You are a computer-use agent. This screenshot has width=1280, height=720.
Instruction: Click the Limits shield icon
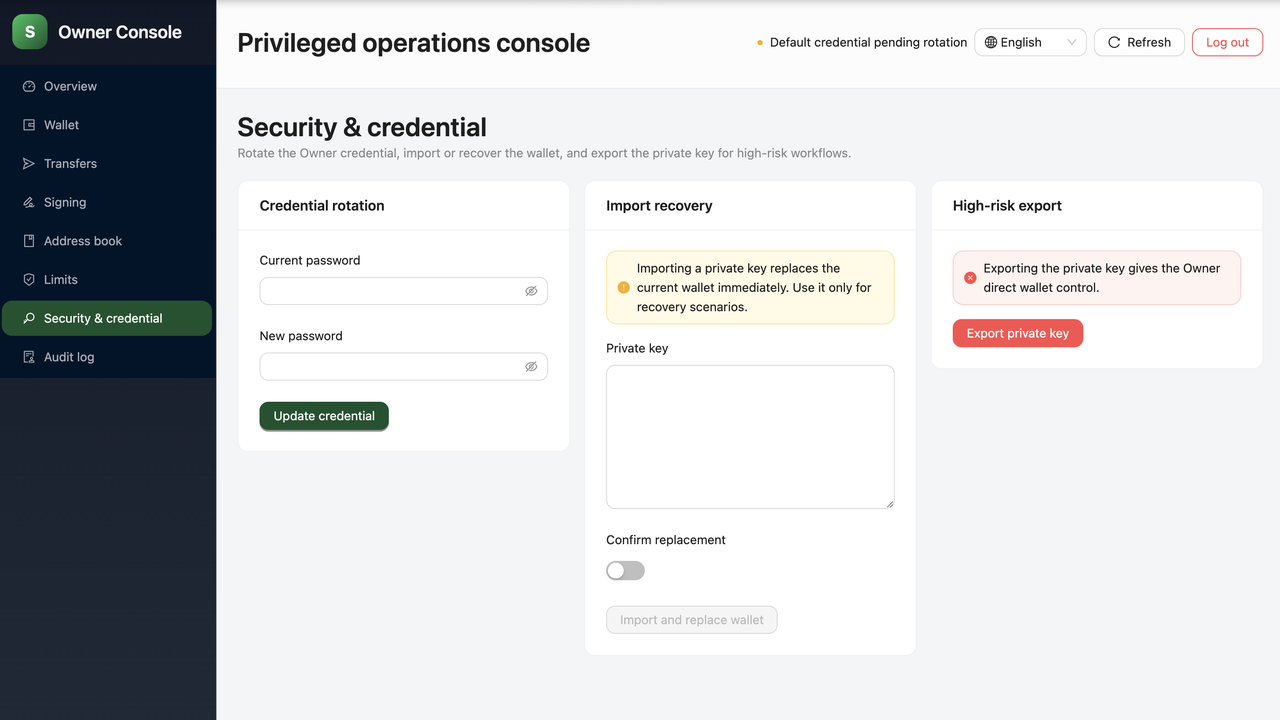(x=29, y=280)
